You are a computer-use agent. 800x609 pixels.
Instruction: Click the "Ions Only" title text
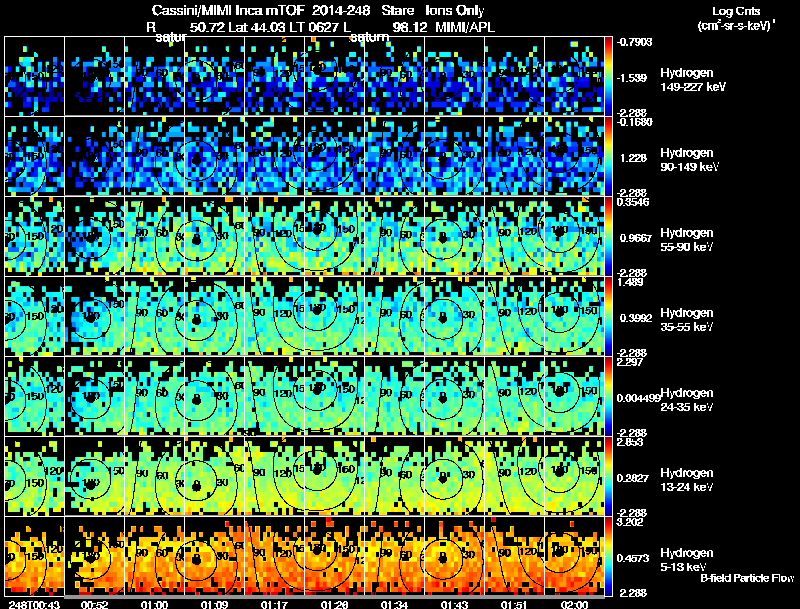pyautogui.click(x=455, y=11)
